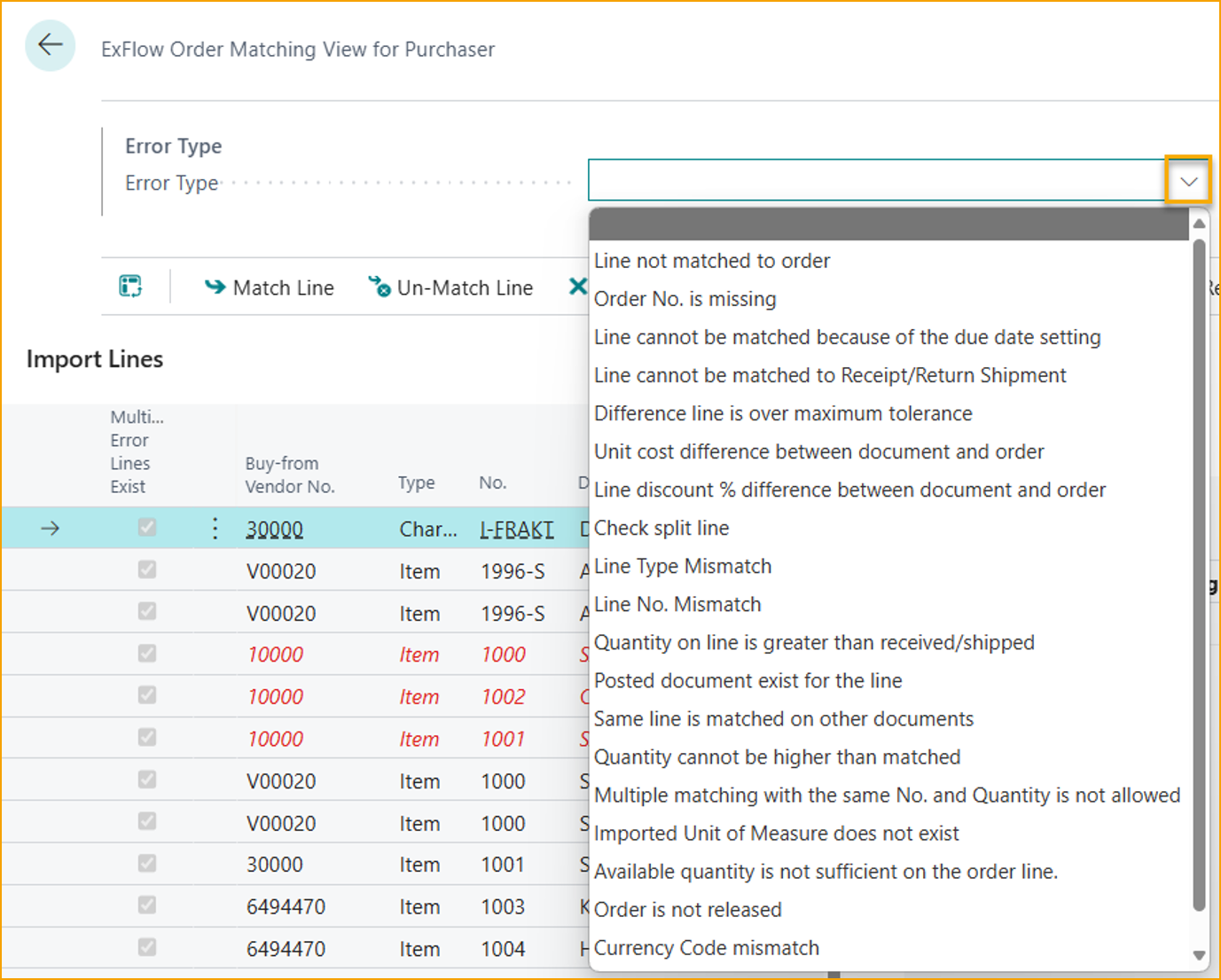The image size is (1221, 980).
Task: Expand the Error Type dropdown chevron
Action: pos(1188,182)
